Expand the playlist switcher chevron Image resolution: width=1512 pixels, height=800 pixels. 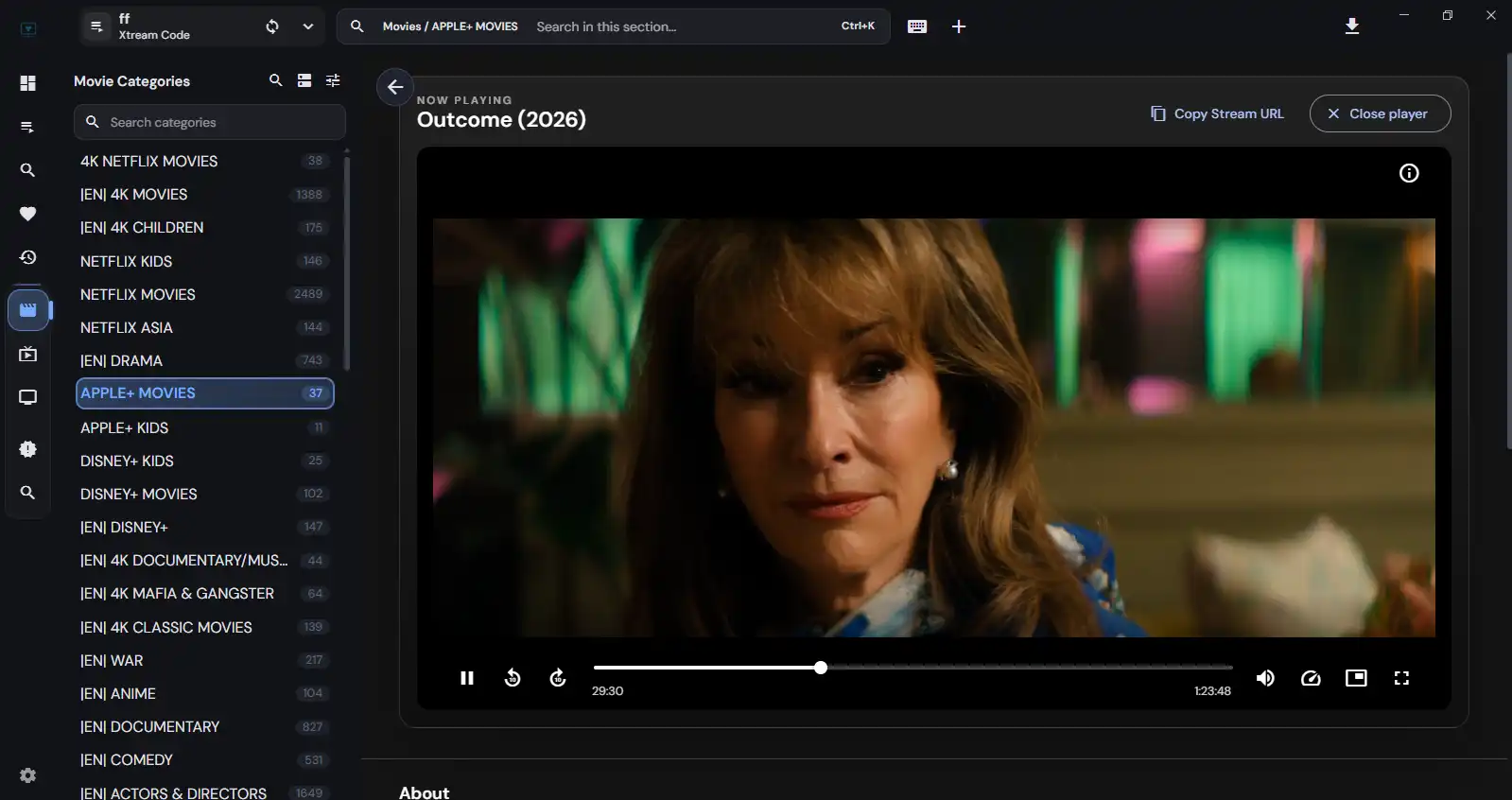(308, 26)
